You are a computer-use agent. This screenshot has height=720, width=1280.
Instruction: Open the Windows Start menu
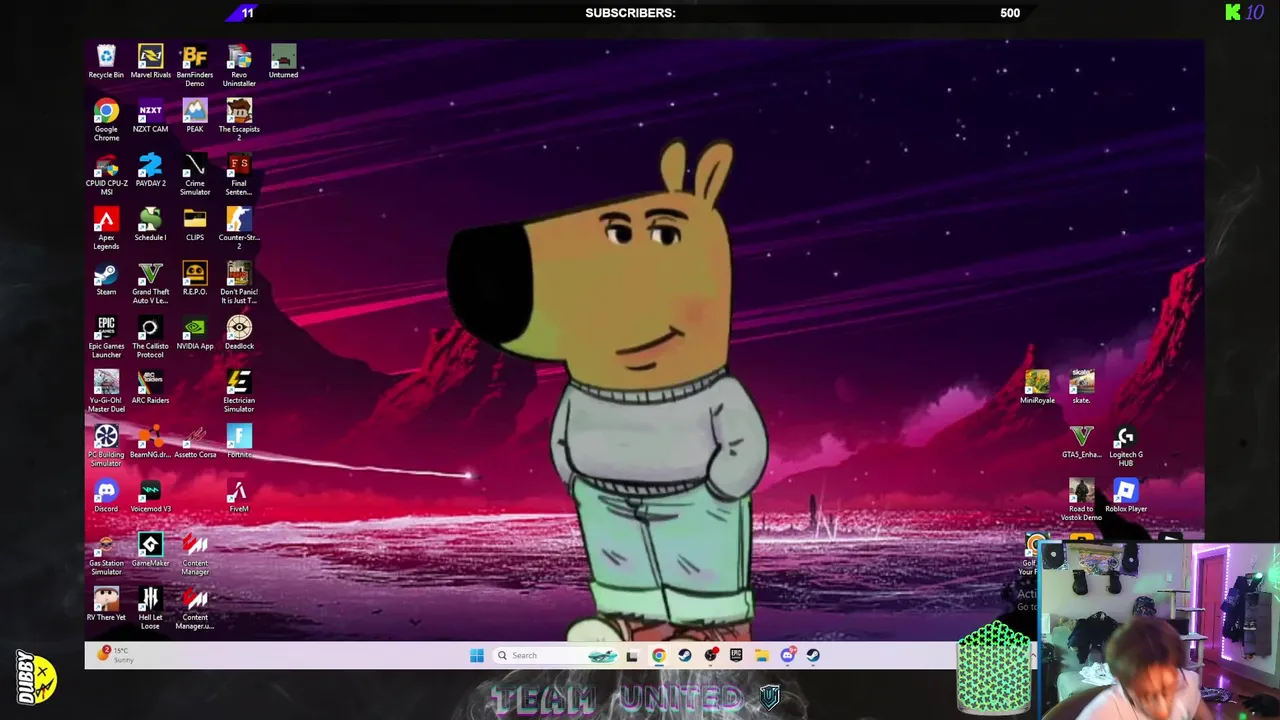click(477, 656)
